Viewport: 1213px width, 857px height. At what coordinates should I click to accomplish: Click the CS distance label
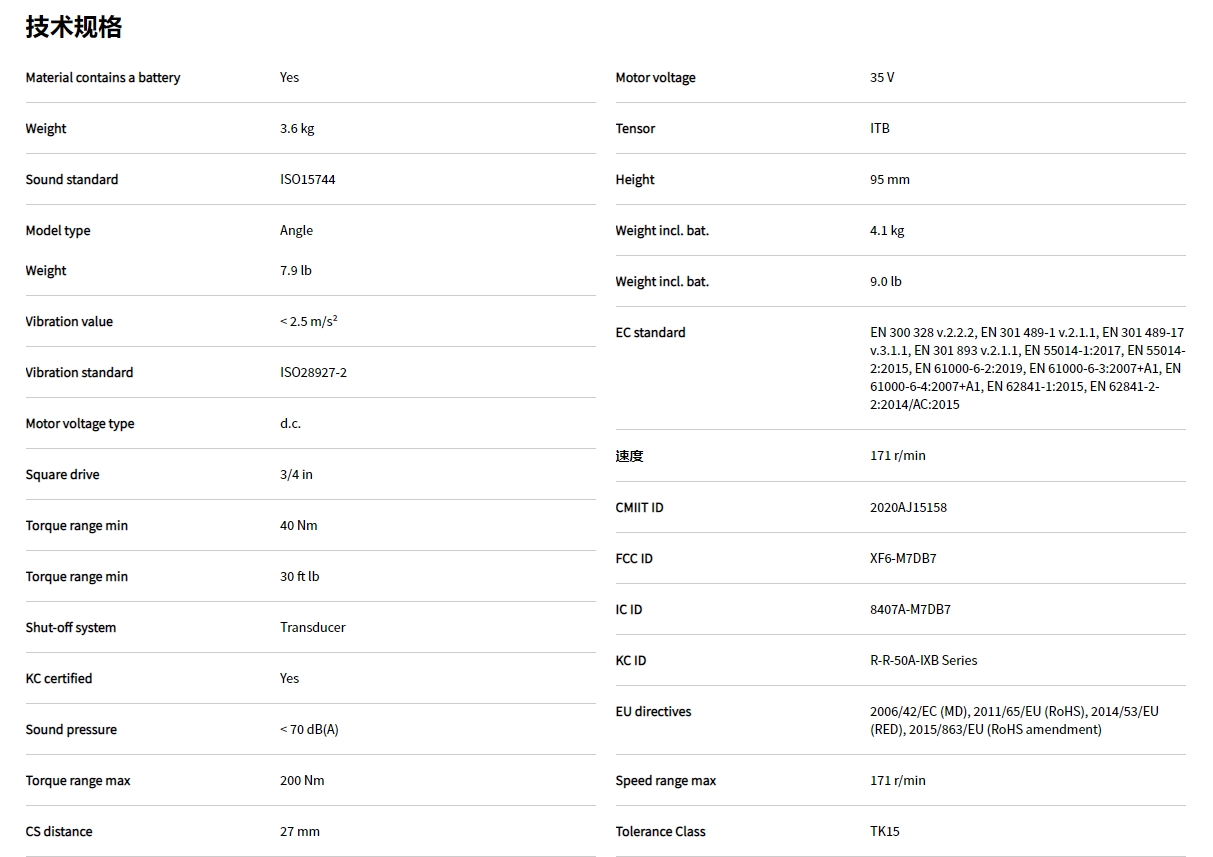(x=59, y=832)
